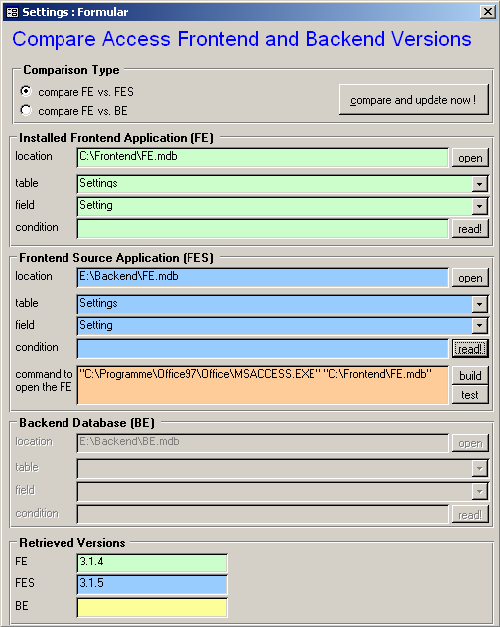Expand the FE table dropdown
Viewport: 500px width, 627px height.
click(479, 184)
